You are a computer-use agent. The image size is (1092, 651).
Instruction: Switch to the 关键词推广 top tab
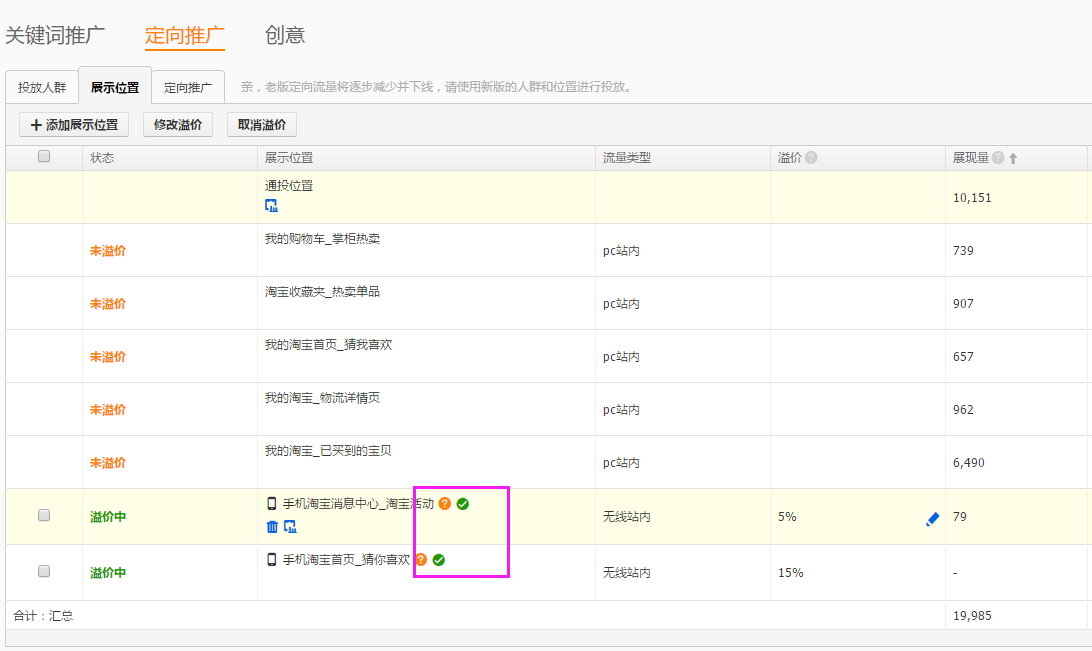(x=55, y=35)
